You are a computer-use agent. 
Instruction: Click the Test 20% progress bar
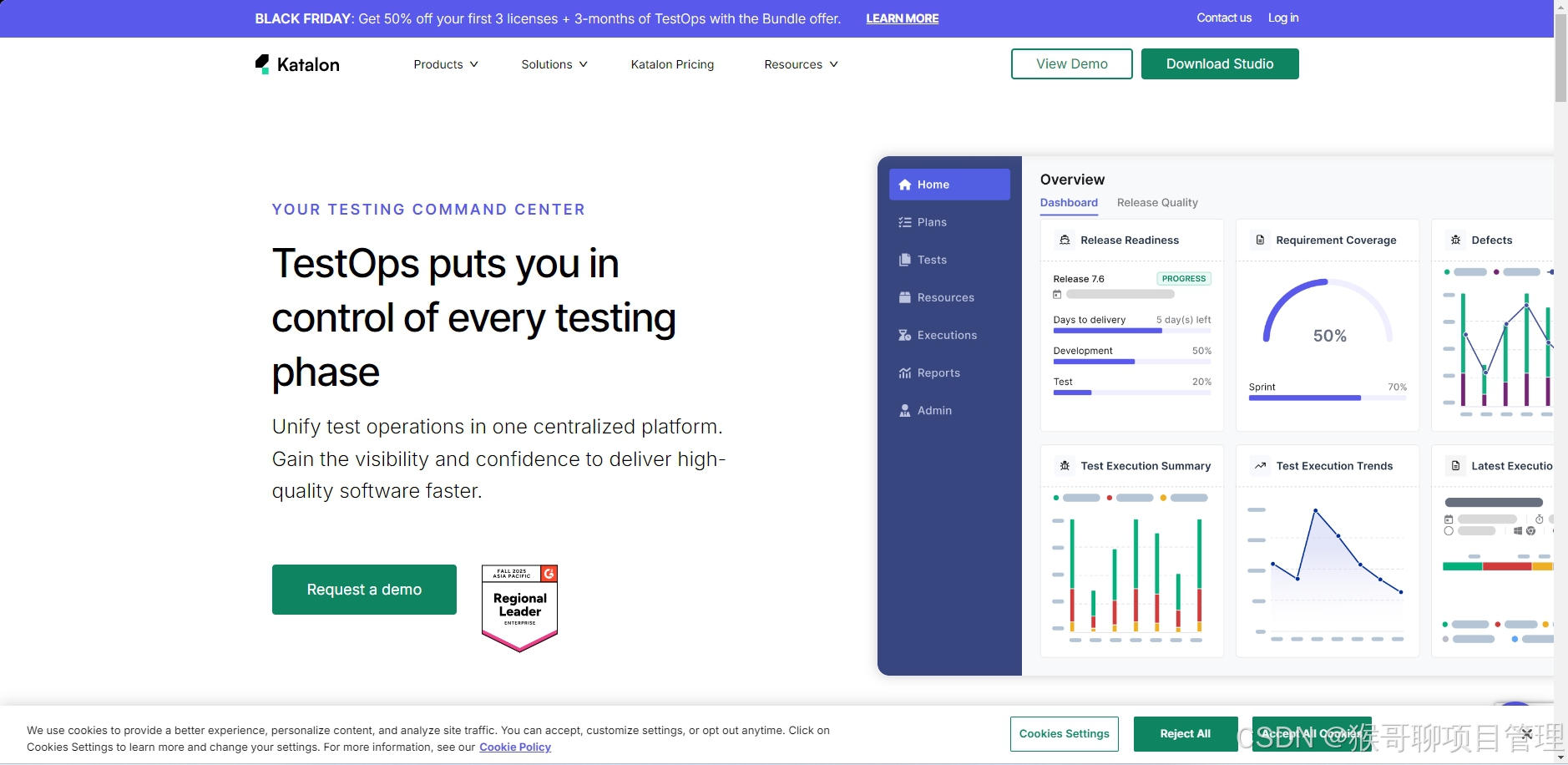1132,393
